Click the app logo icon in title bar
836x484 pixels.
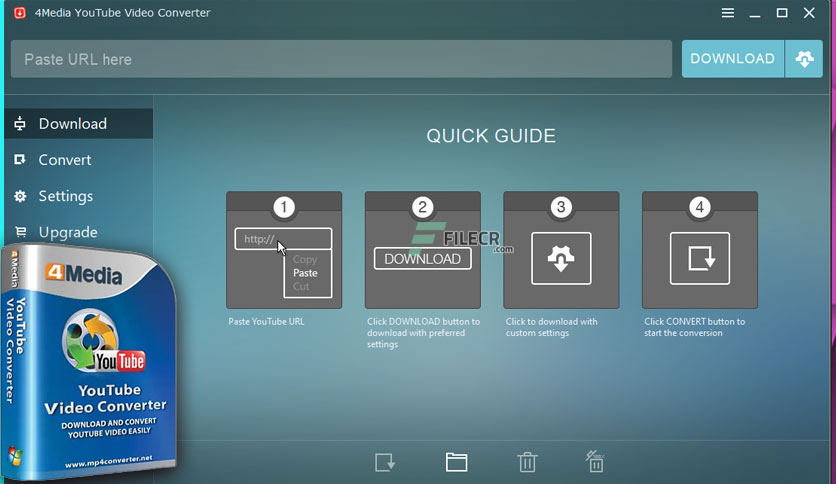[20, 13]
